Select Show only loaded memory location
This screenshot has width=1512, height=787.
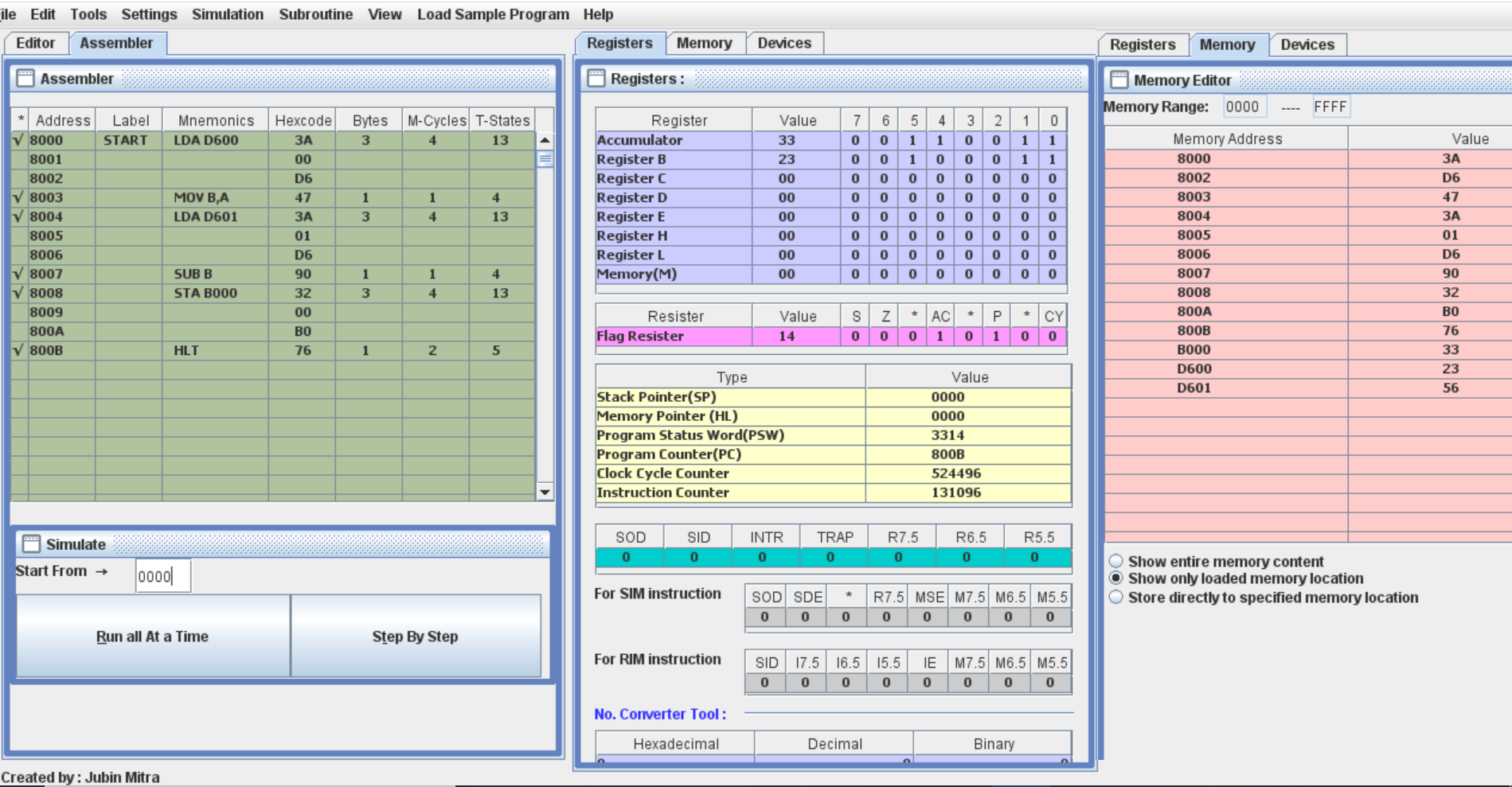pos(1115,579)
